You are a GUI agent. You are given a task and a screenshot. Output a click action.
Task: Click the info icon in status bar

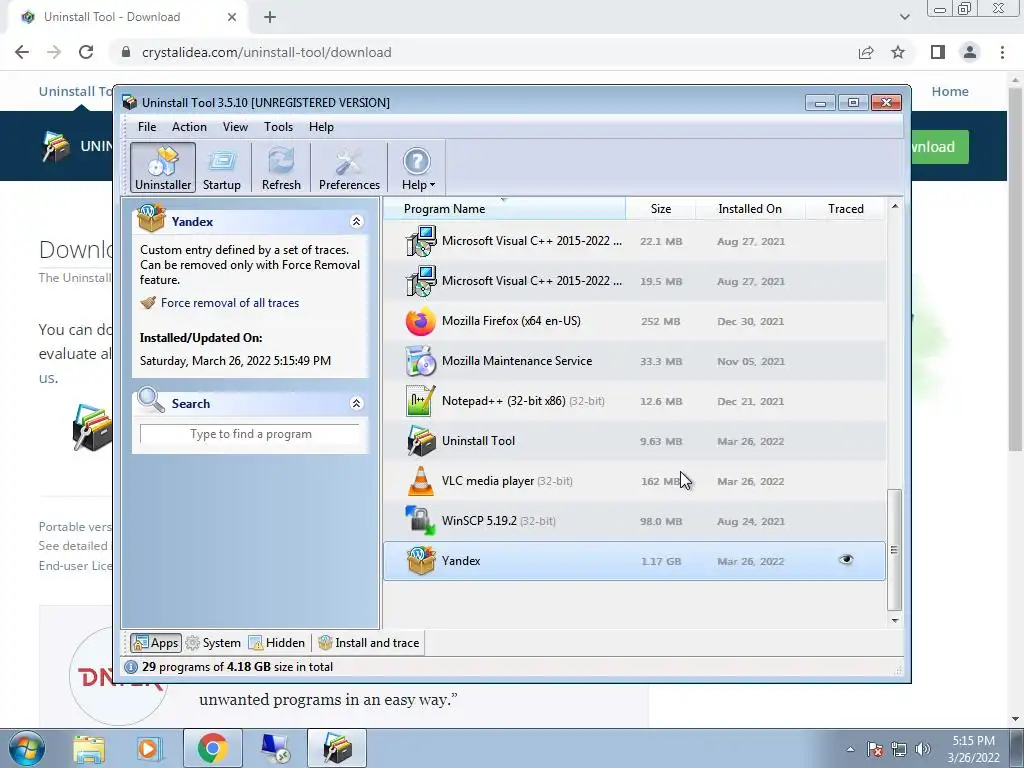click(x=131, y=667)
